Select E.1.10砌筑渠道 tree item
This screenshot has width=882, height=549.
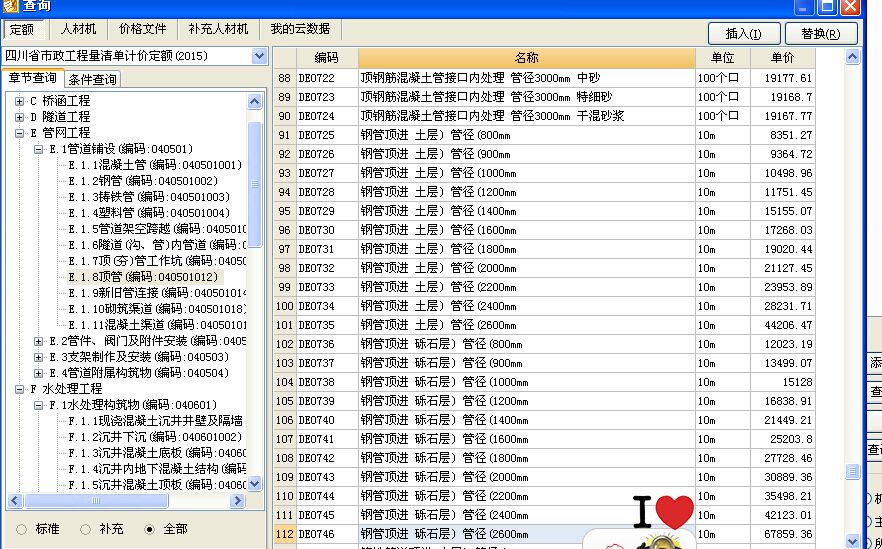coord(157,309)
